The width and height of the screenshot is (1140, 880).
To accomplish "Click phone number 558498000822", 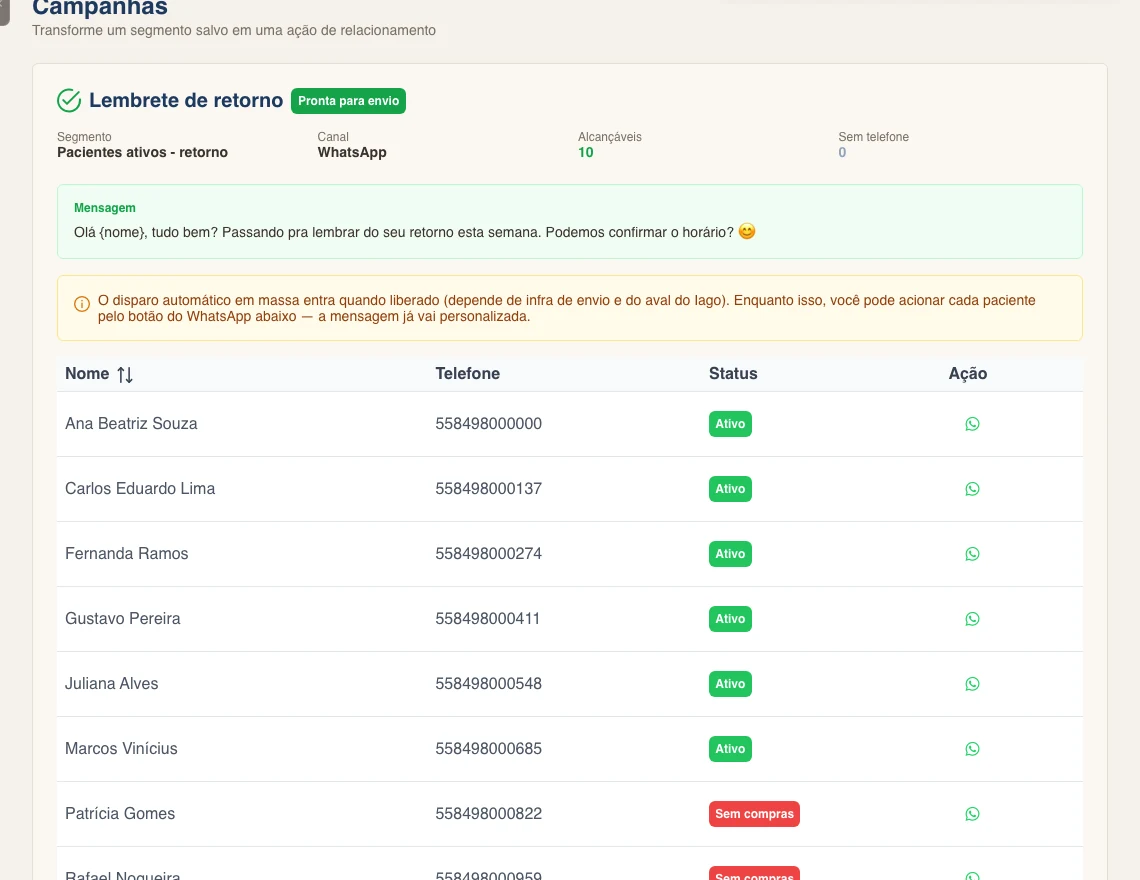I will click(x=489, y=813).
